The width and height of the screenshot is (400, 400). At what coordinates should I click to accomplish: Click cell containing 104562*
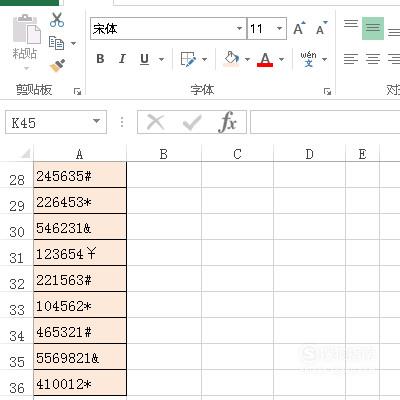pyautogui.click(x=80, y=305)
